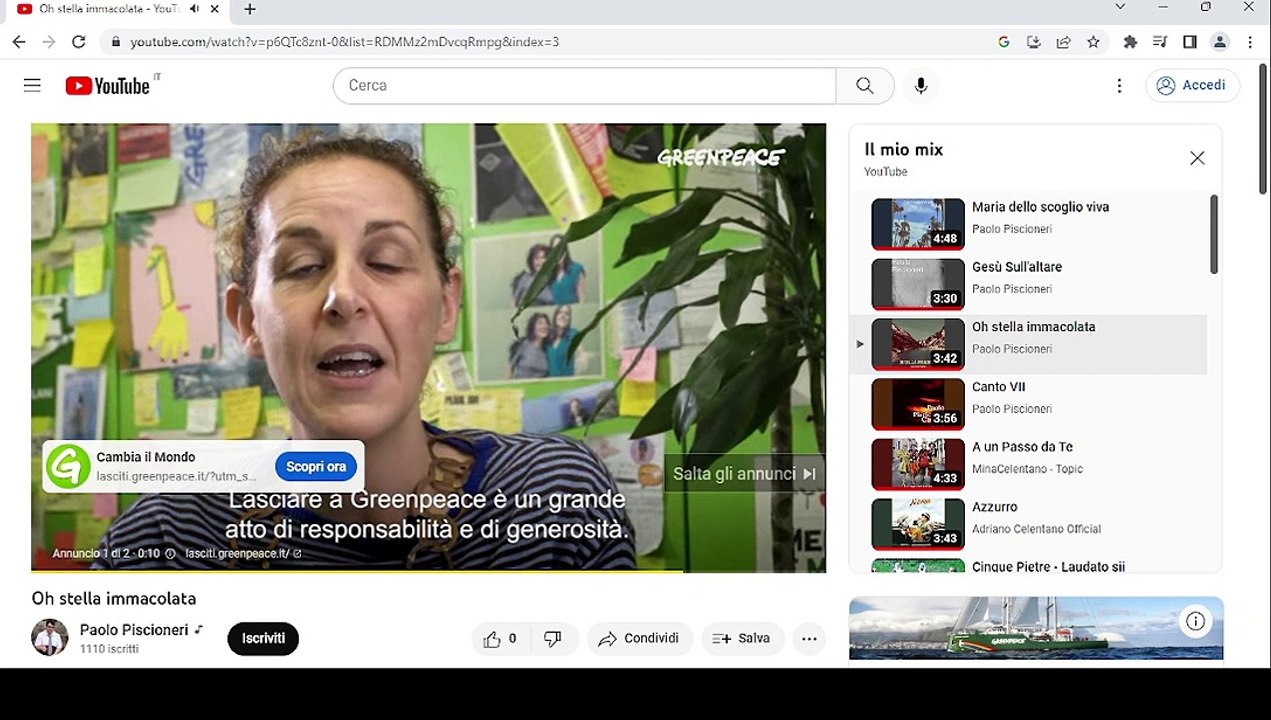Click Adriano Celentano Official channel name
Viewport: 1271px width, 720px height.
click(x=1037, y=529)
